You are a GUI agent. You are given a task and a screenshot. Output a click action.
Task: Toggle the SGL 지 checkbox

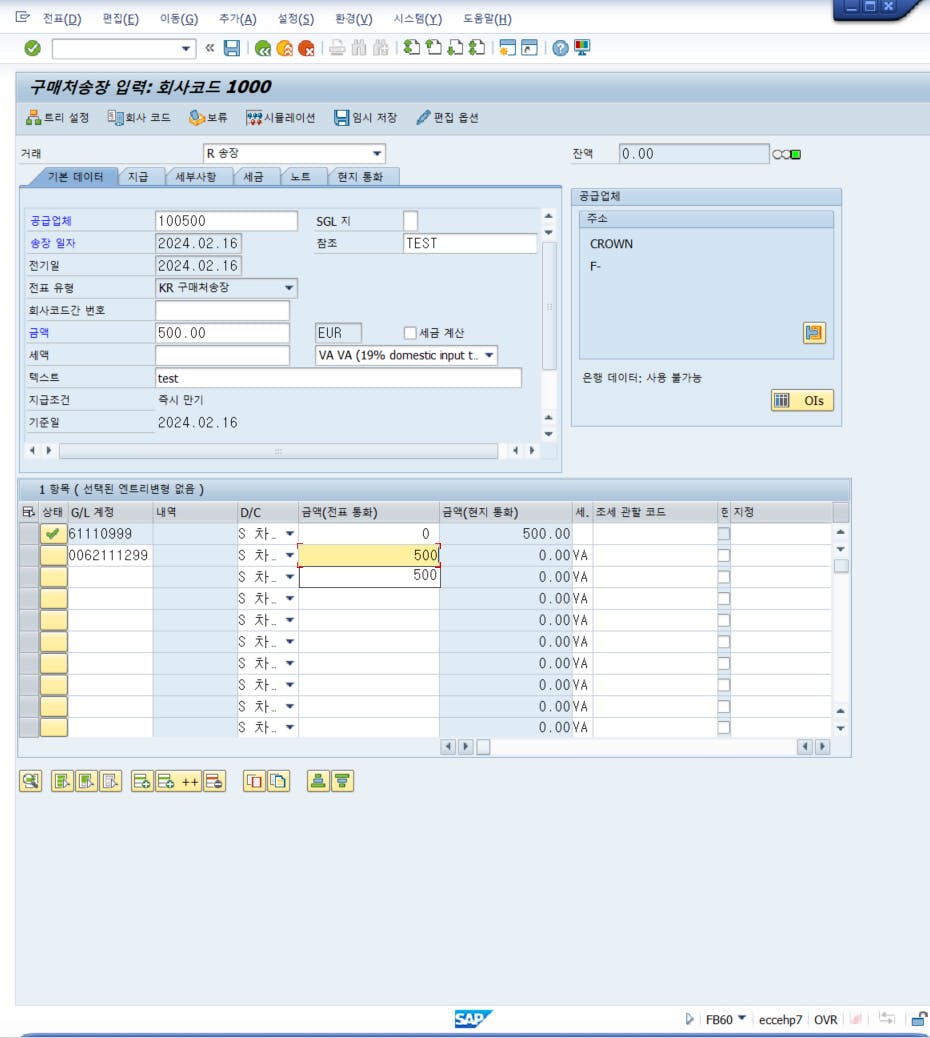coord(410,220)
